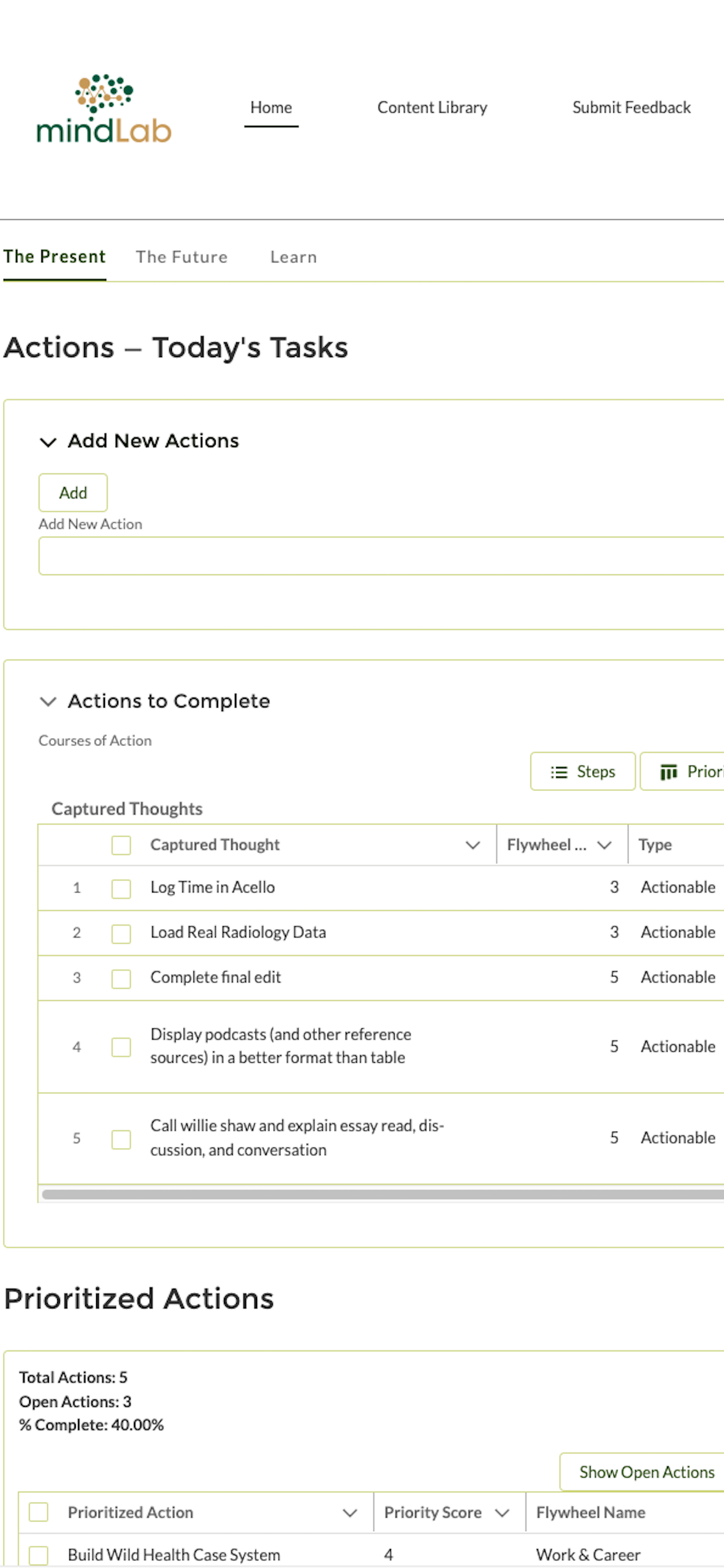Image resolution: width=724 pixels, height=1568 pixels.
Task: Open the Priority Score column dropdown
Action: [502, 1513]
